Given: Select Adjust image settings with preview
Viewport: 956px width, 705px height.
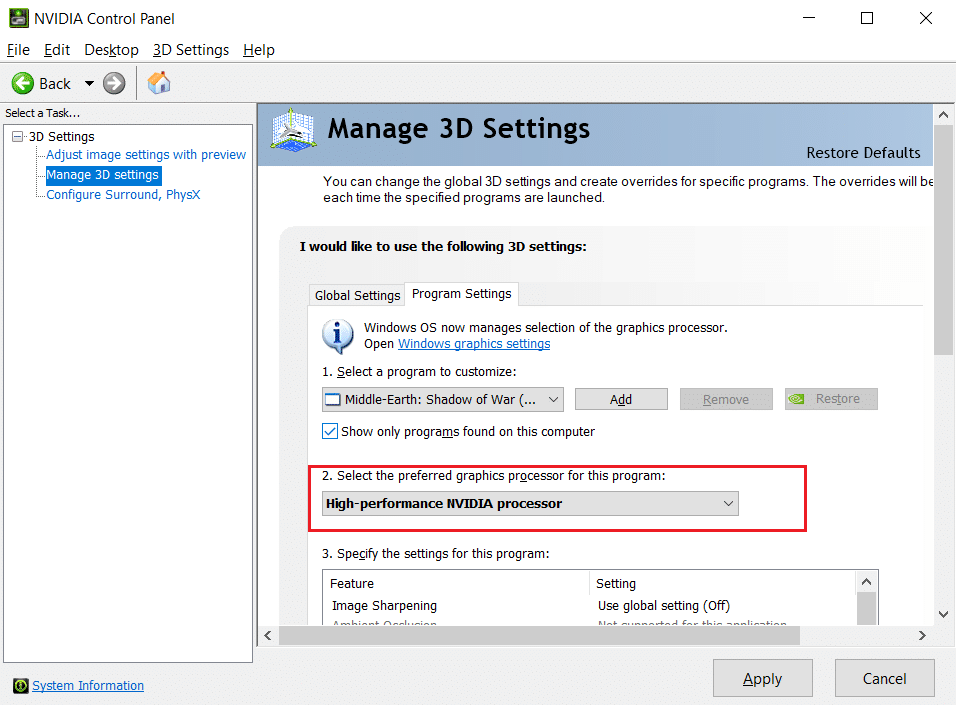Looking at the screenshot, I should (144, 154).
